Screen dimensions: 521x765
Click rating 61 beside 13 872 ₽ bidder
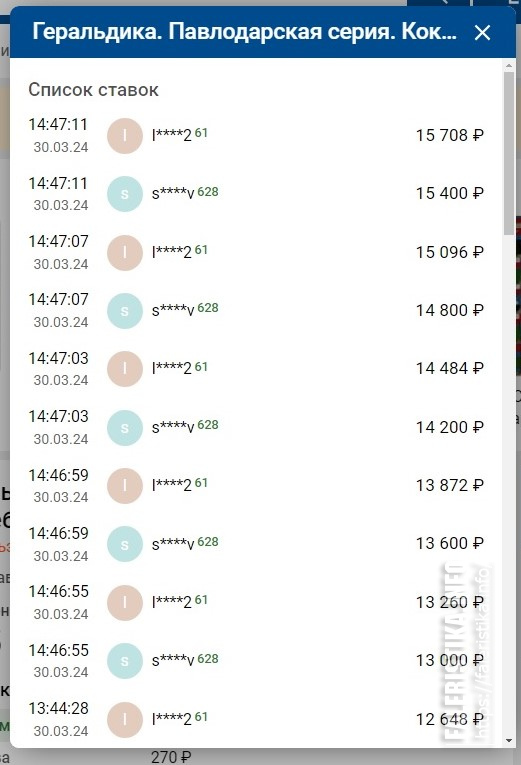pyautogui.click(x=201, y=483)
